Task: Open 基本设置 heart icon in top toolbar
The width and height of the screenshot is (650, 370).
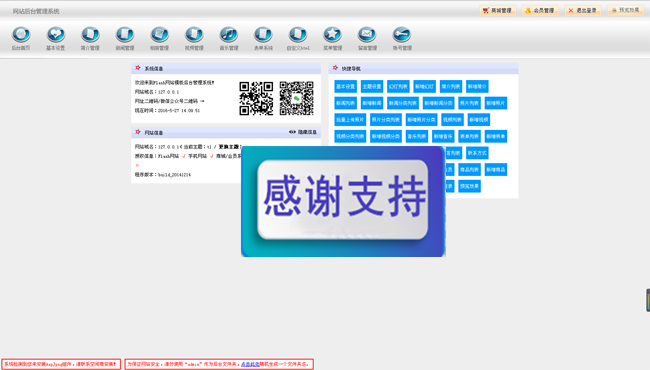Action: tap(56, 34)
